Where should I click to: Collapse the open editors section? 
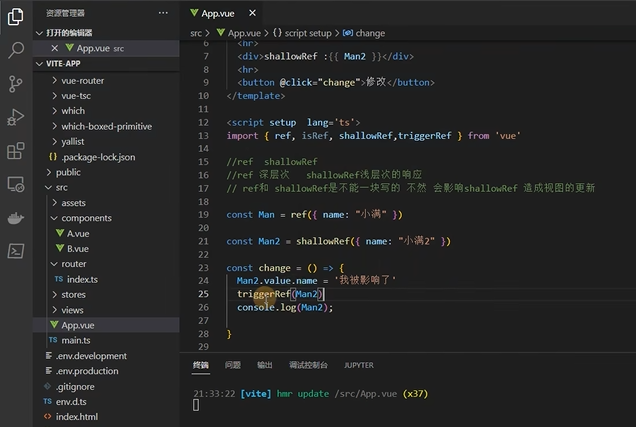tap(39, 33)
